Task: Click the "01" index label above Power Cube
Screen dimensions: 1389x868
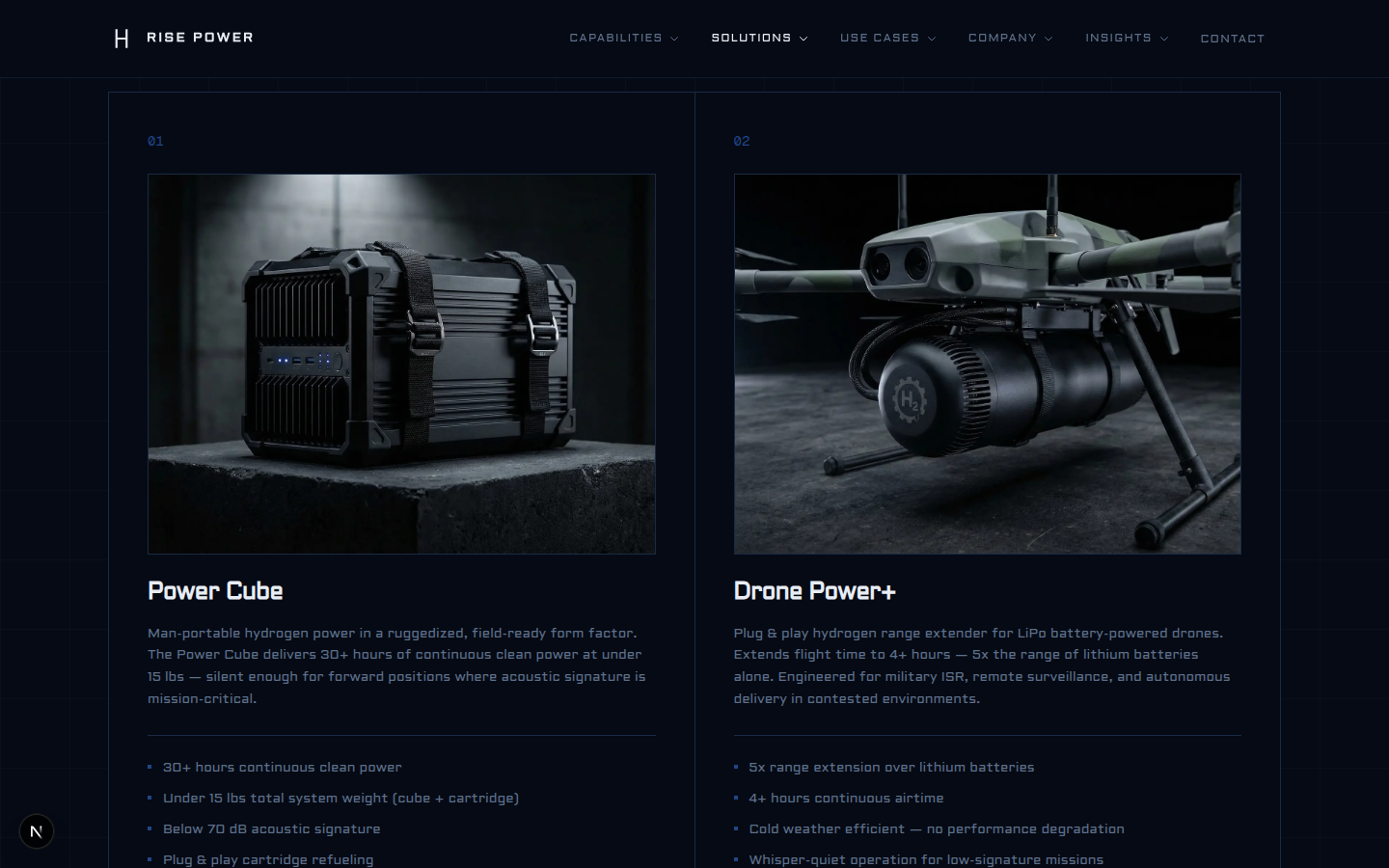Action: (x=155, y=141)
